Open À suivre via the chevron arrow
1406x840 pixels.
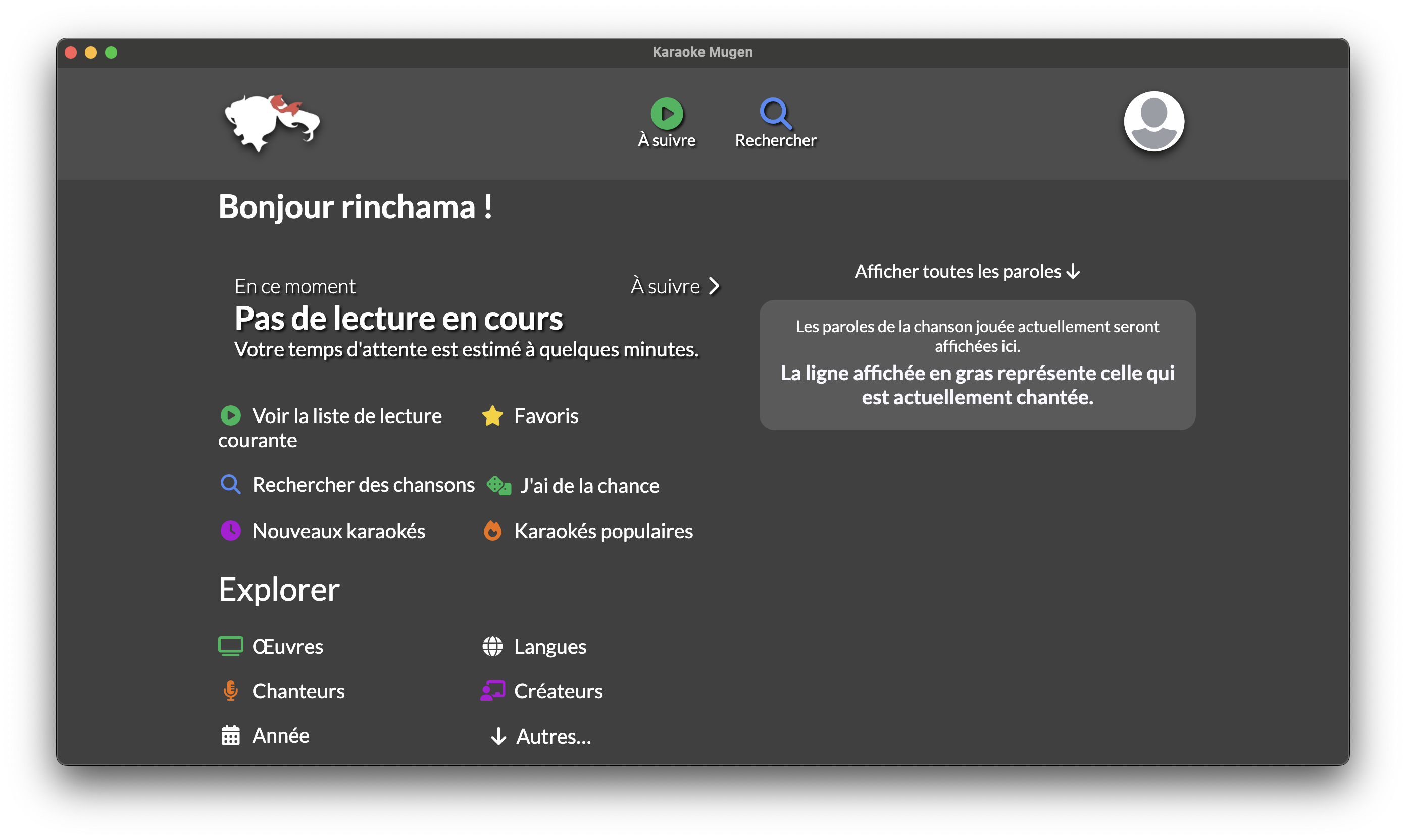(x=715, y=286)
